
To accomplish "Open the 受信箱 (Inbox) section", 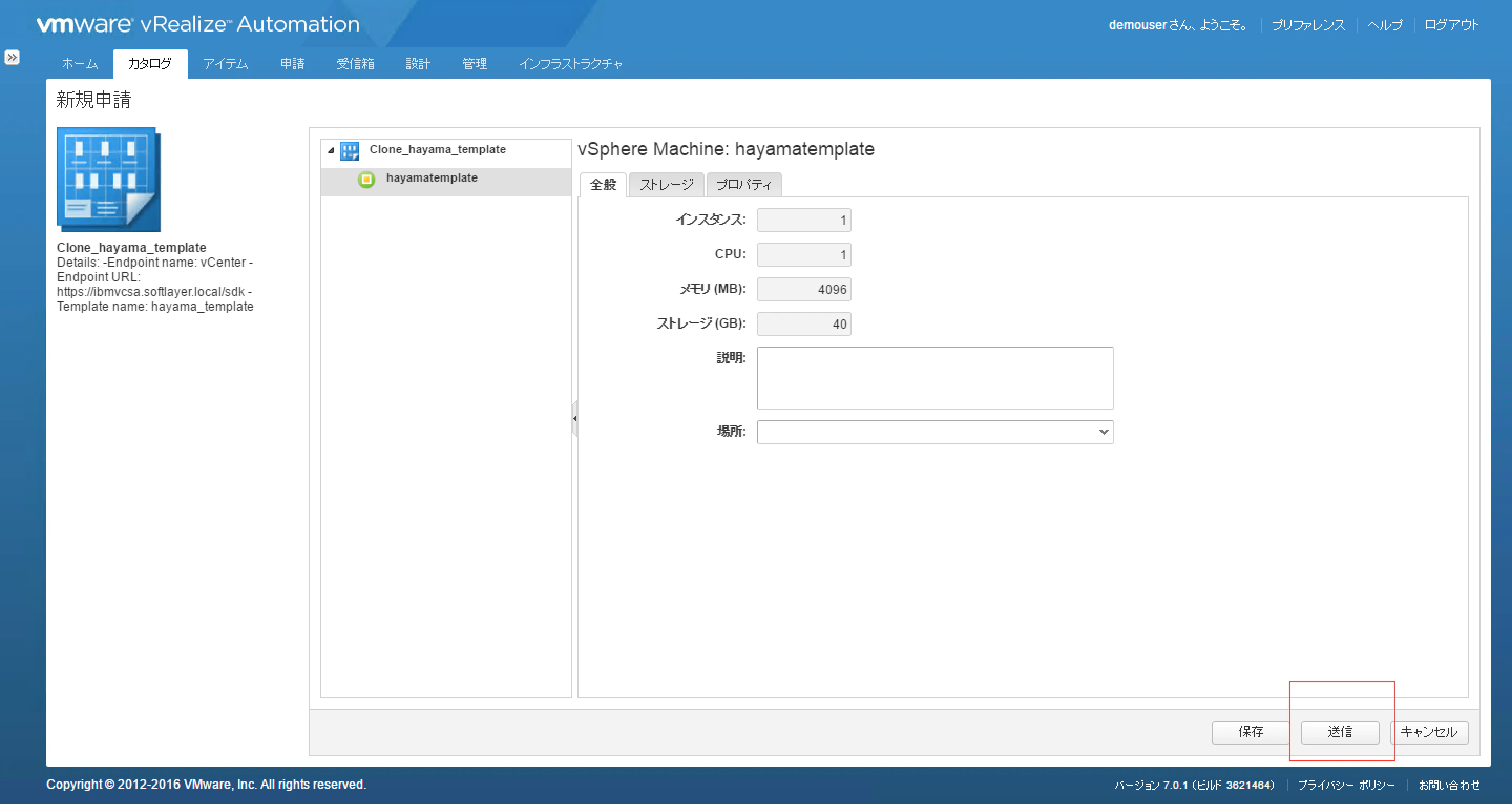I will [x=356, y=64].
